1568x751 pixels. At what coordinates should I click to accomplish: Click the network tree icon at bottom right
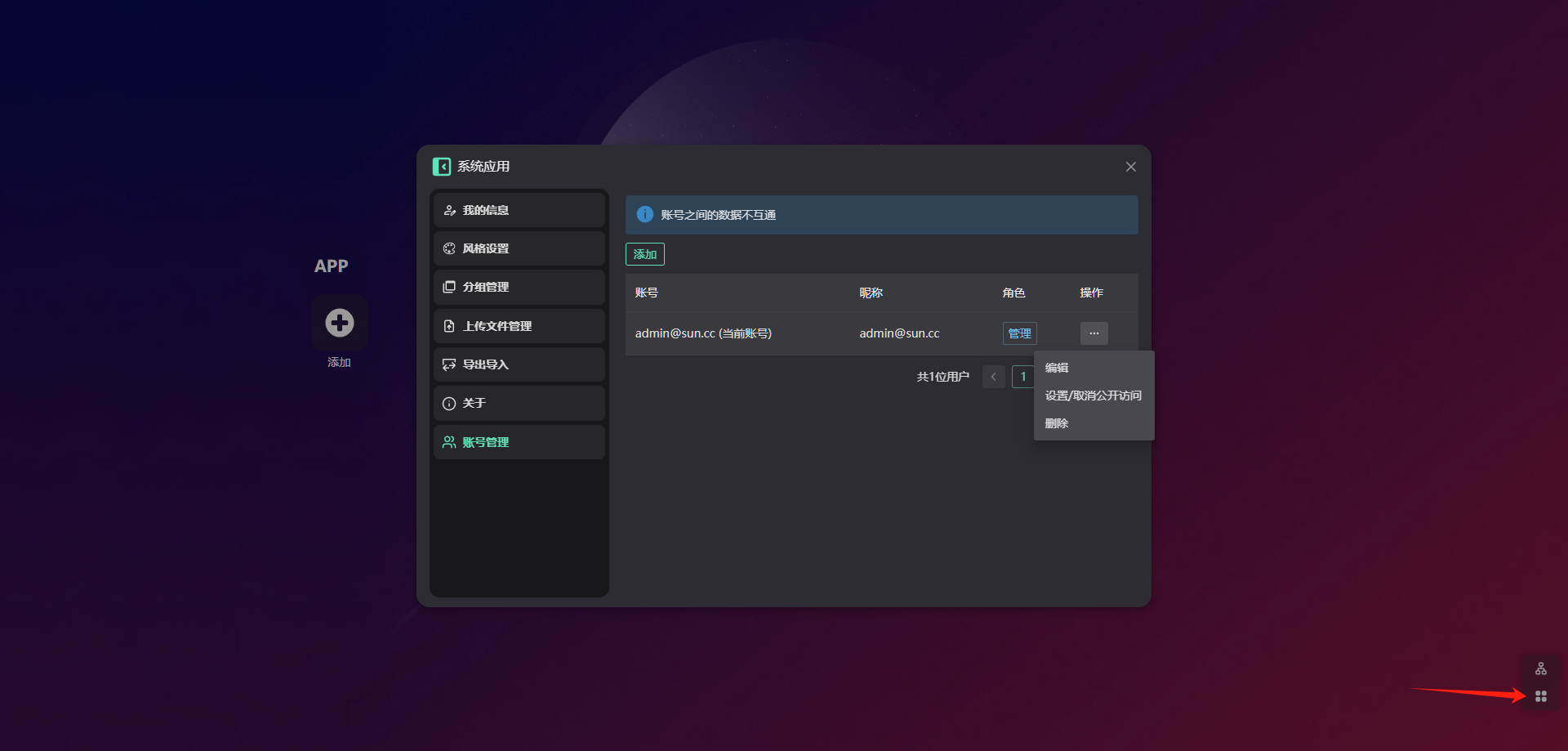tap(1540, 668)
